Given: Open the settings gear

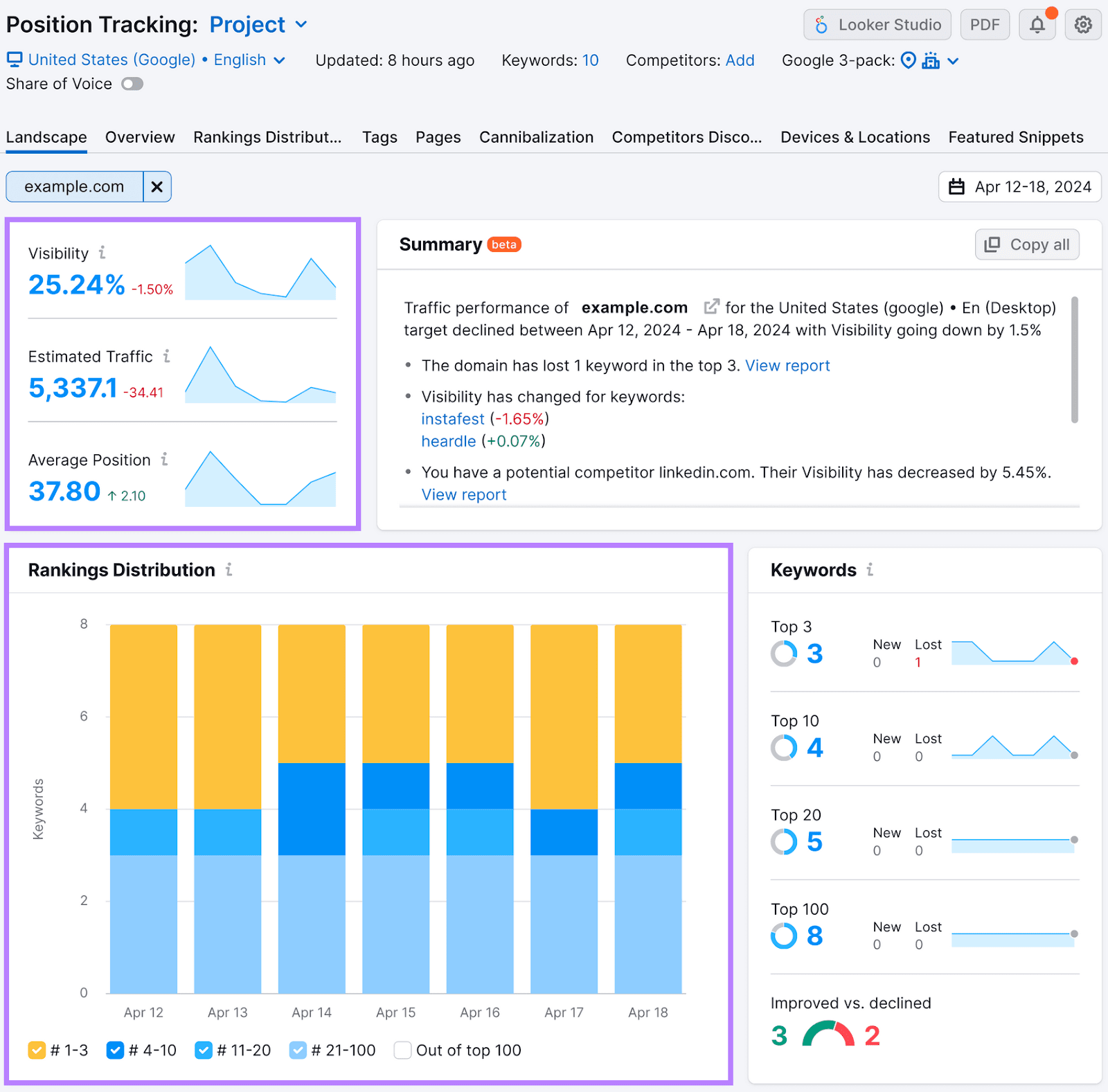Looking at the screenshot, I should (x=1082, y=24).
